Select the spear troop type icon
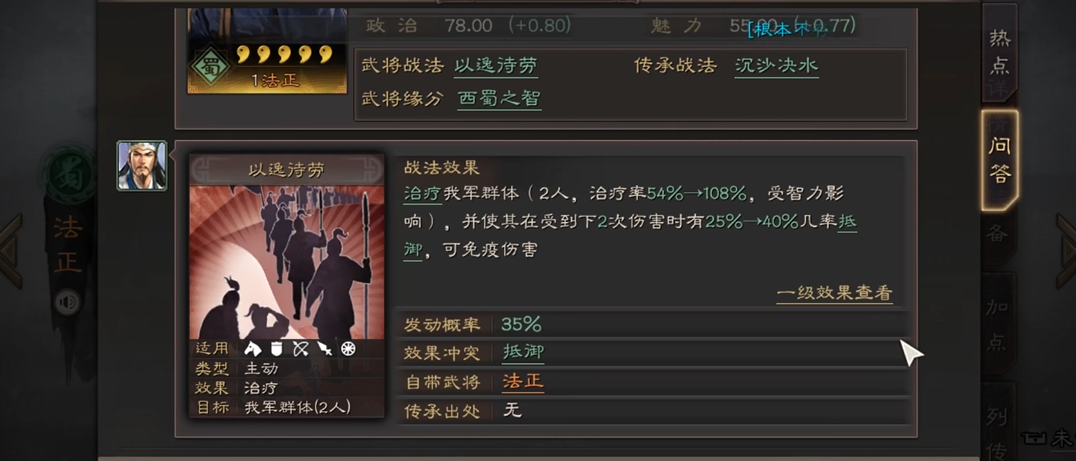 point(325,348)
